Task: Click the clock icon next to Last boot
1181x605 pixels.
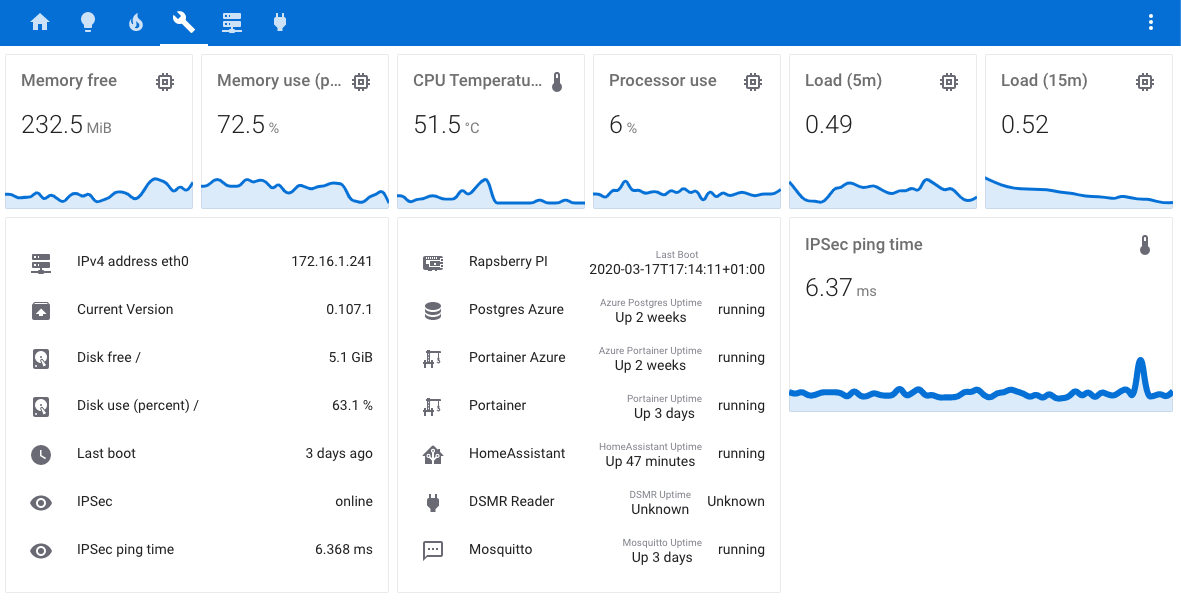Action: pyautogui.click(x=41, y=453)
